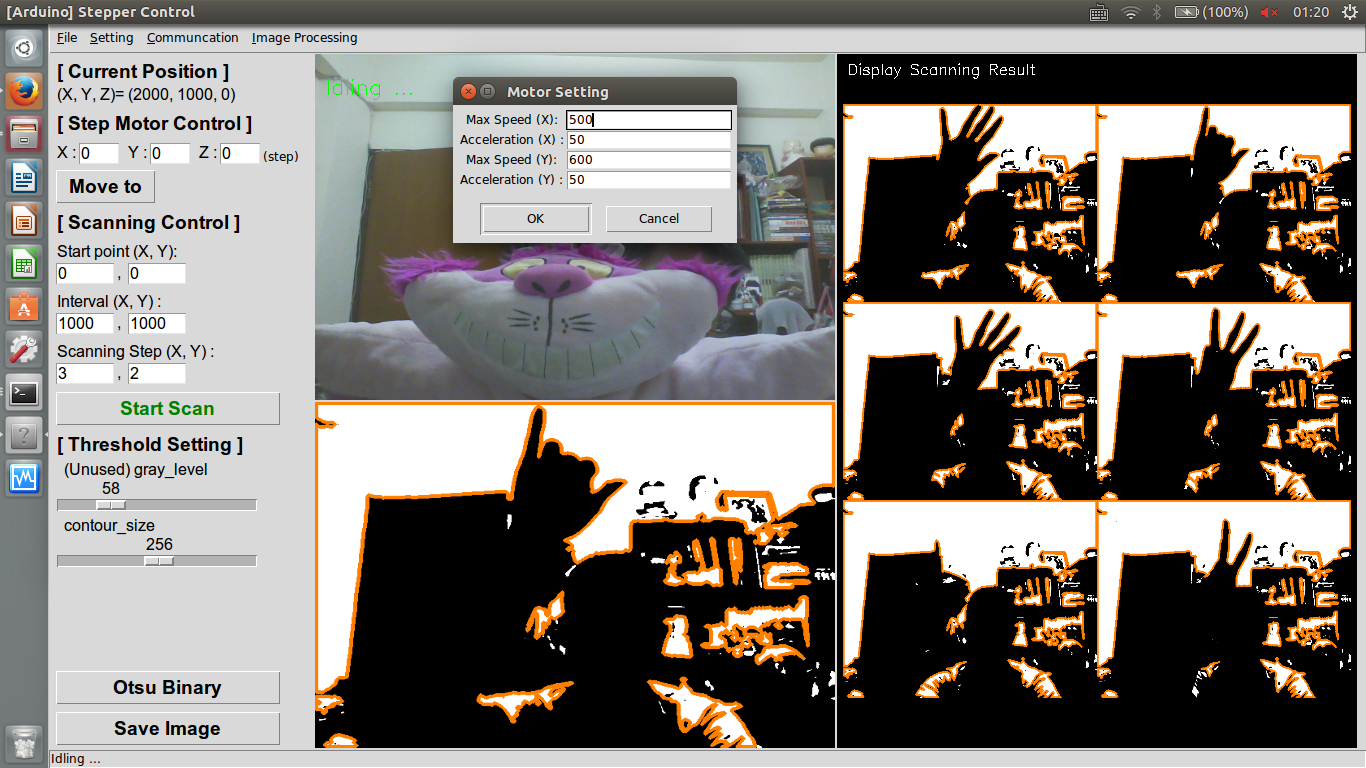Open the Setting menu
1366x768 pixels.
point(111,38)
